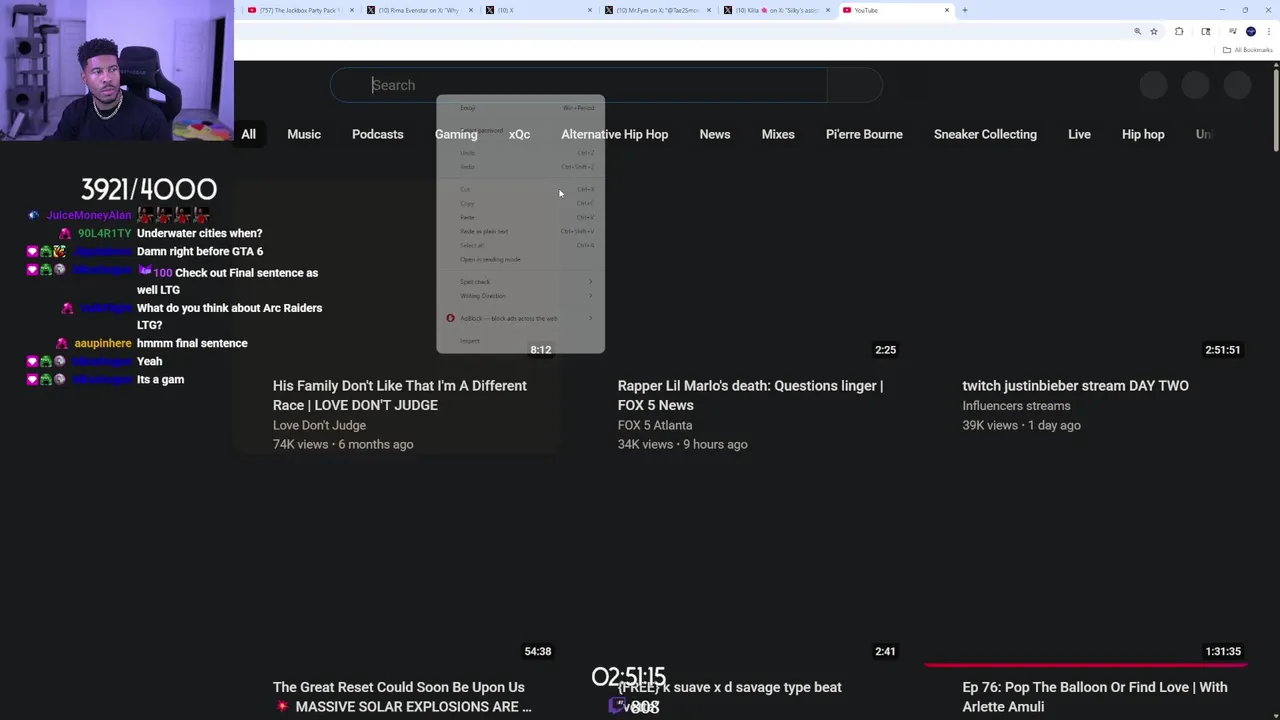
Task: Choose Select all in context menu
Action: click(520, 245)
